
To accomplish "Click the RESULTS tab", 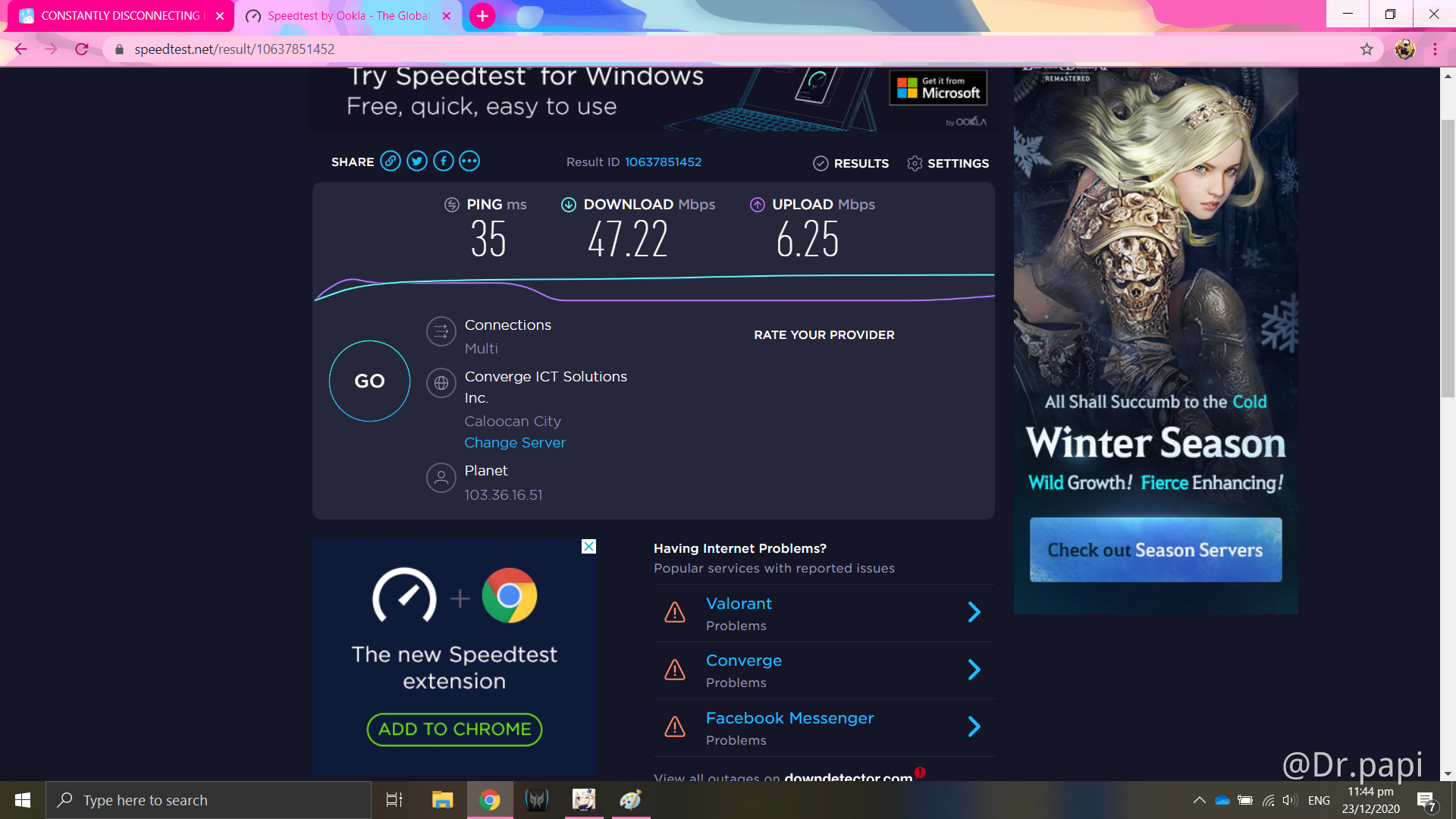I will pos(851,163).
